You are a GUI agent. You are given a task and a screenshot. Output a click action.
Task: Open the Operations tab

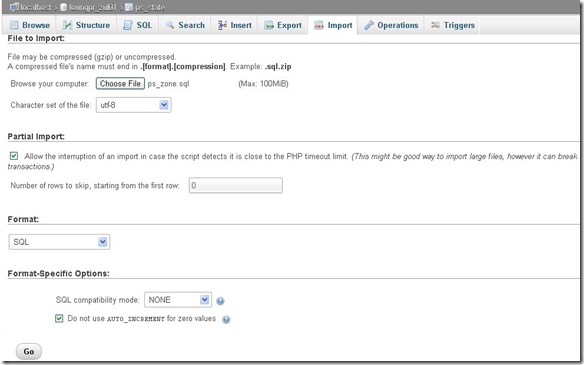tap(391, 25)
